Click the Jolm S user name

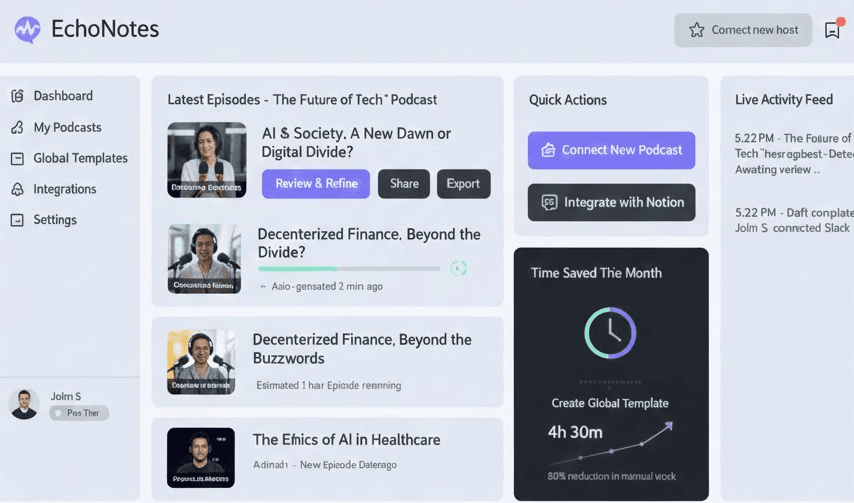pyautogui.click(x=66, y=396)
